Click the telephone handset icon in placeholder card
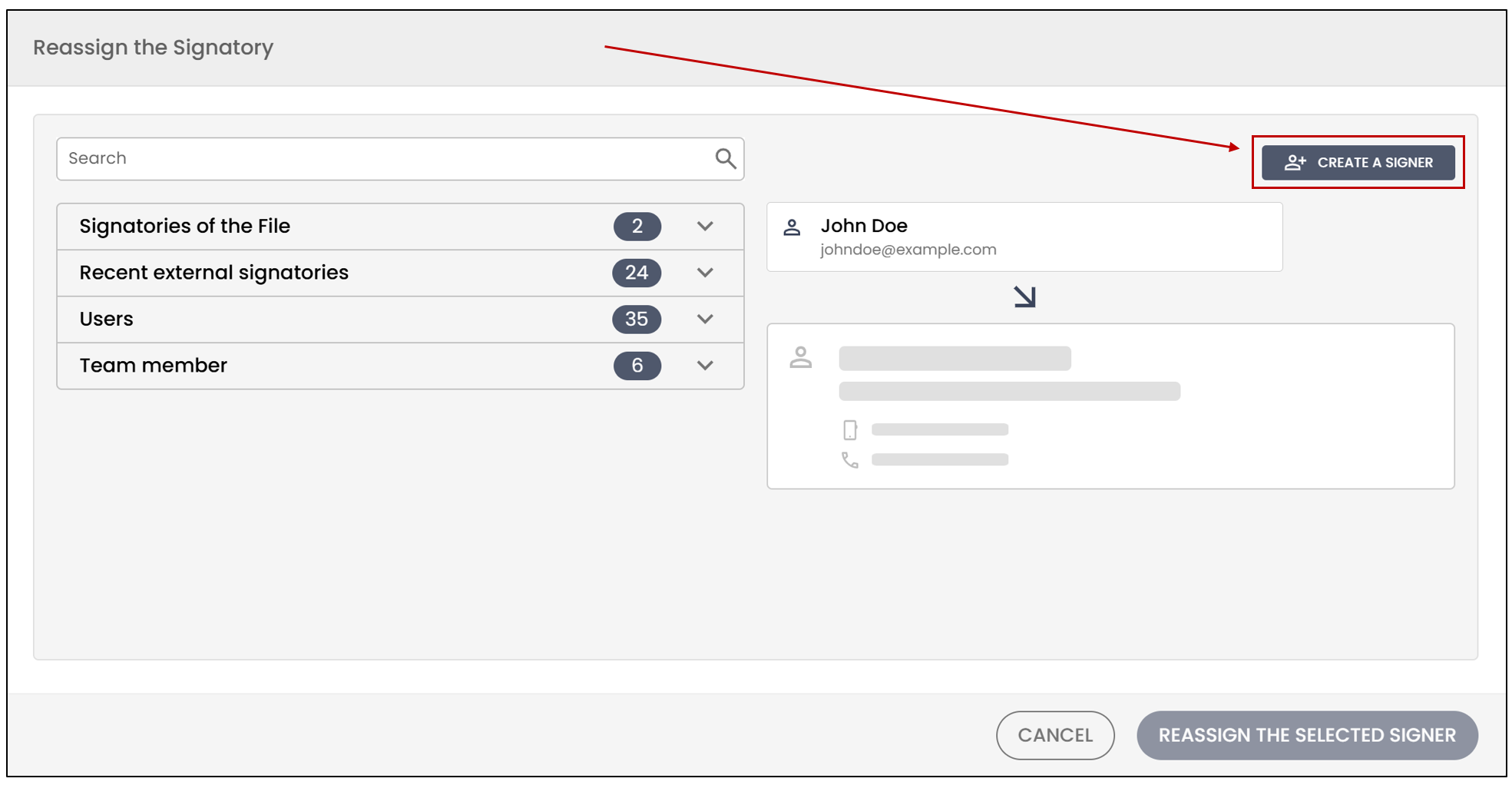Image resolution: width=1512 pixels, height=785 pixels. pos(849,460)
